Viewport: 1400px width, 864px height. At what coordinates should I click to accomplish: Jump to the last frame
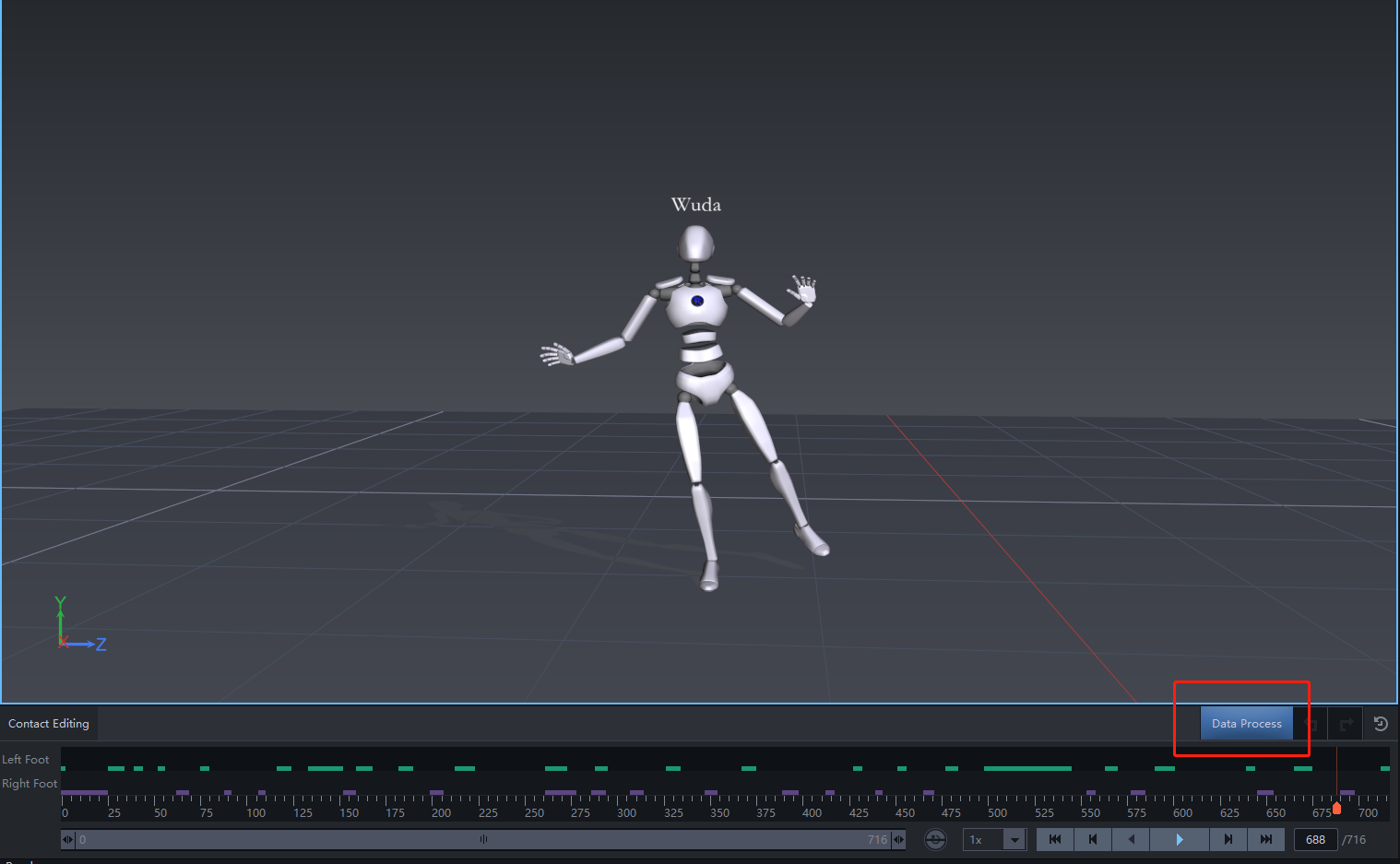click(1266, 839)
